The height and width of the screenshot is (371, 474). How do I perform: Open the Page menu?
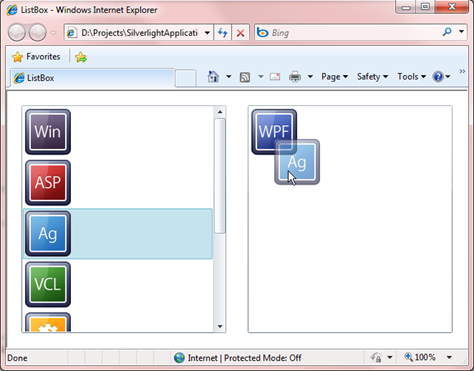pos(335,77)
